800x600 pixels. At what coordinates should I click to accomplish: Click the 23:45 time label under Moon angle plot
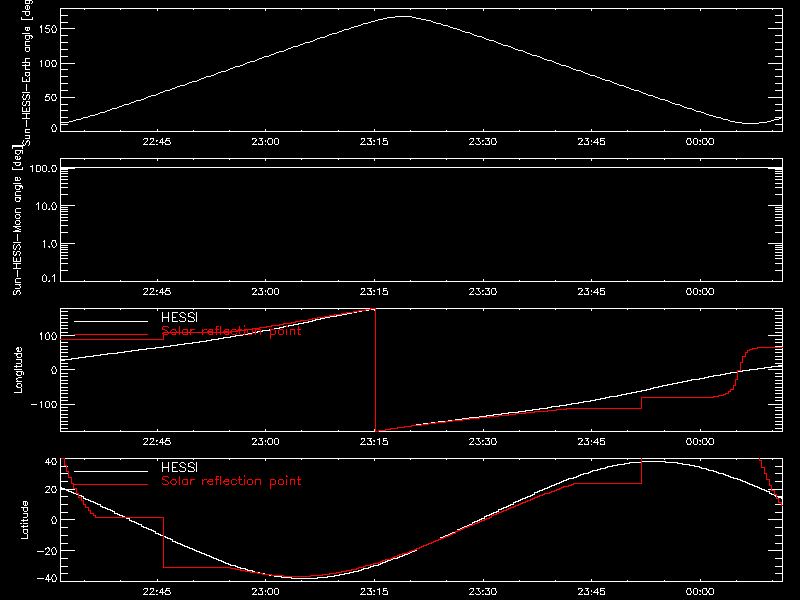coord(591,292)
